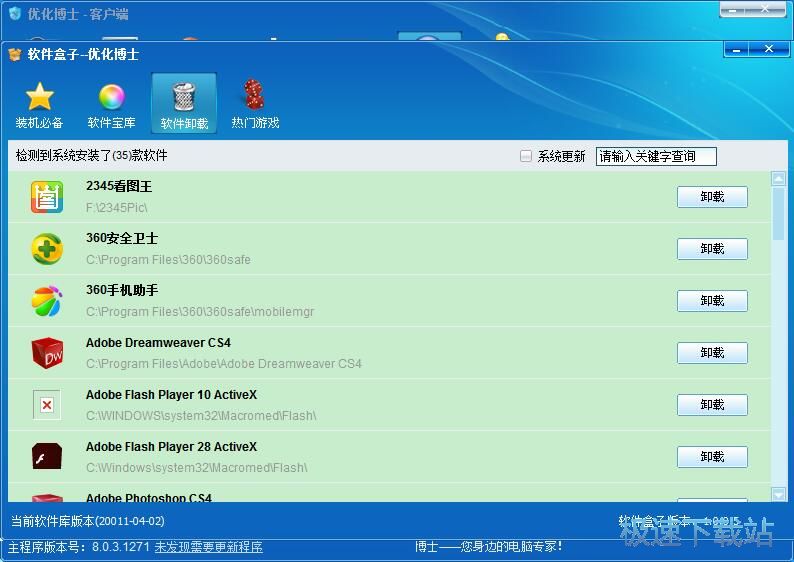Image resolution: width=794 pixels, height=562 pixels.
Task: Click the 360safe\mobilemgr path text
Action: 200,312
